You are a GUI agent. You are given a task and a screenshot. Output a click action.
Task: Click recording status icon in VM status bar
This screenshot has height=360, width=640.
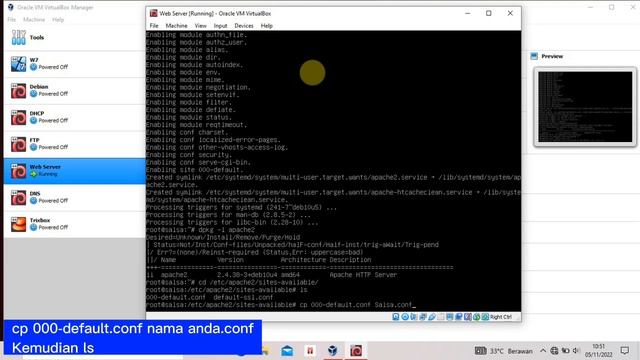459,317
